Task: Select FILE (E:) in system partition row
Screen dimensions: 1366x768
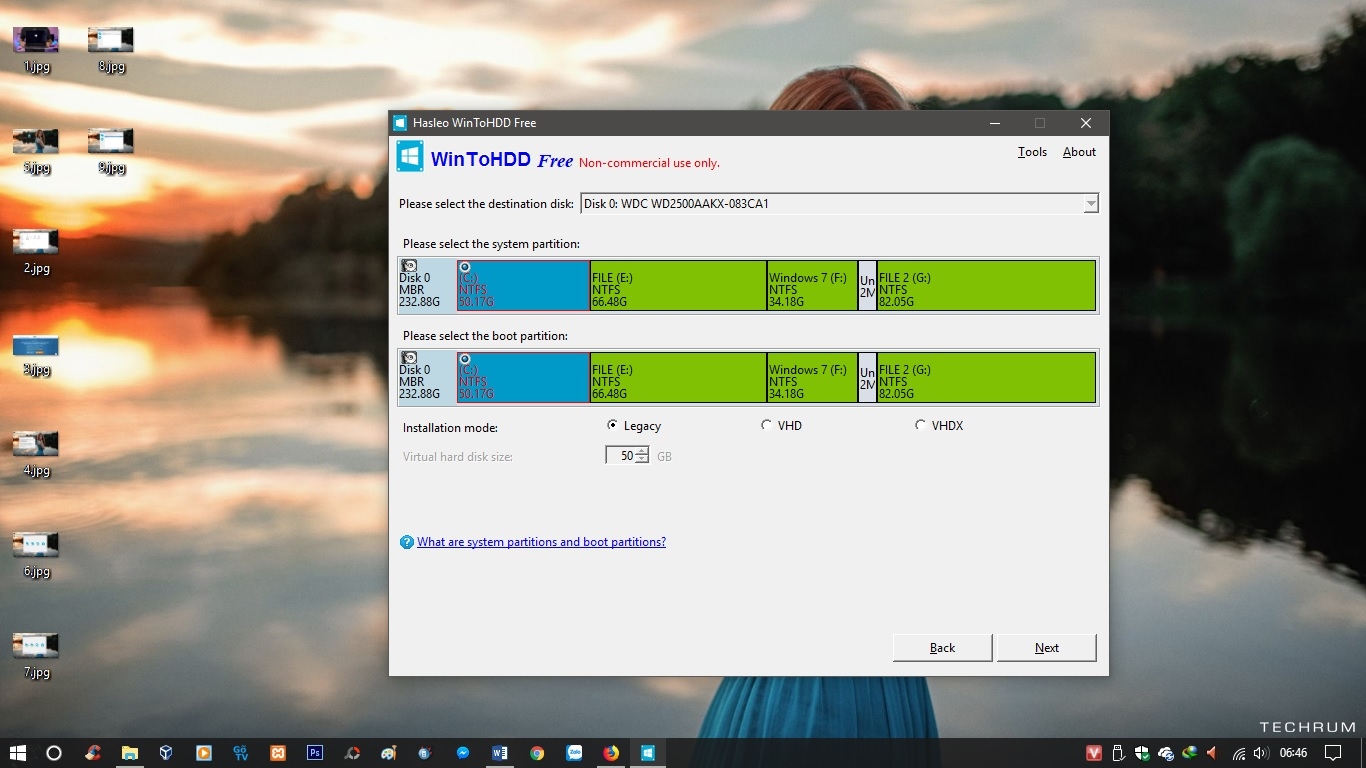Action: tap(678, 285)
